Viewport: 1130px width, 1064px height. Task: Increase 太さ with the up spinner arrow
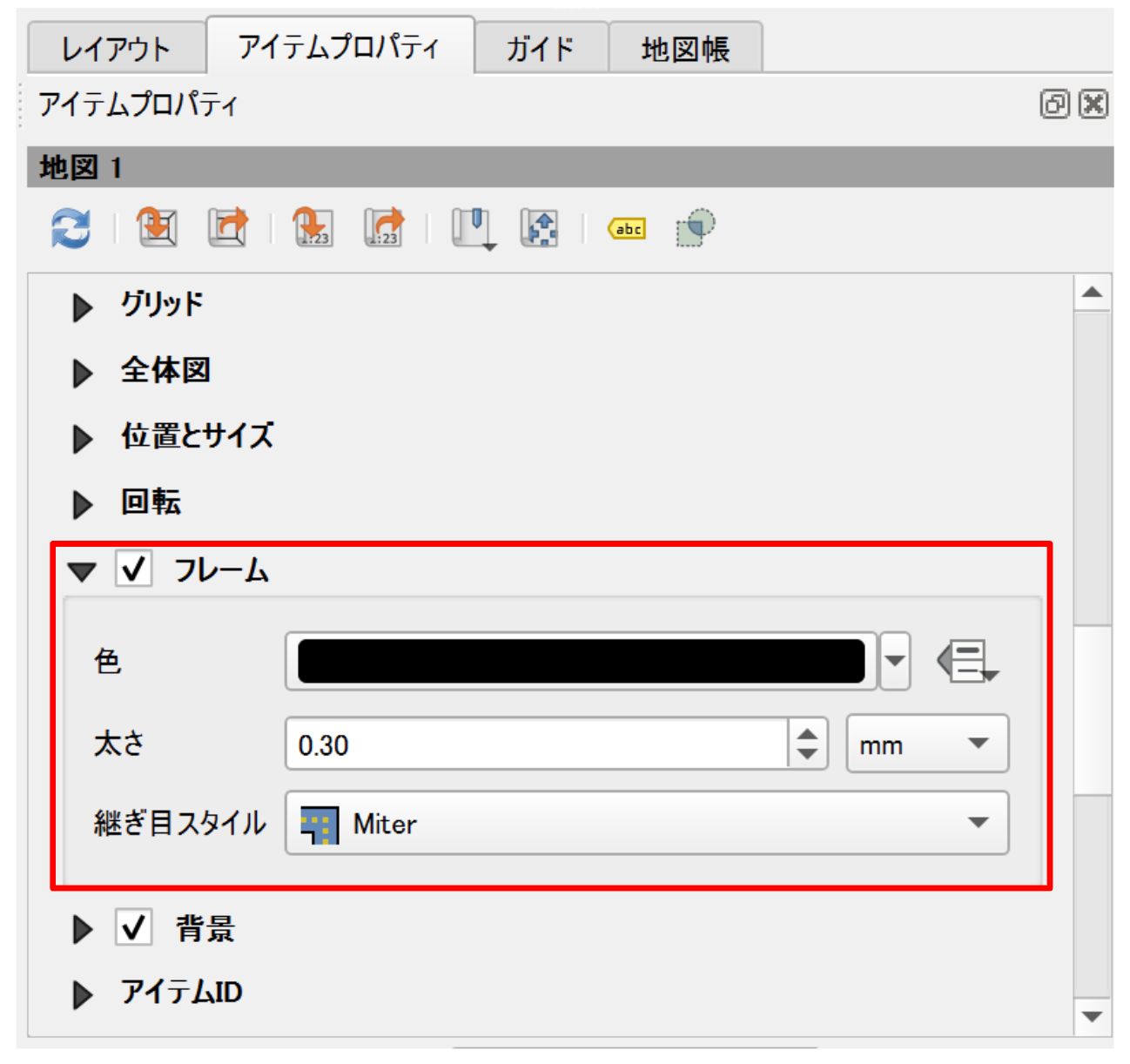tap(807, 733)
